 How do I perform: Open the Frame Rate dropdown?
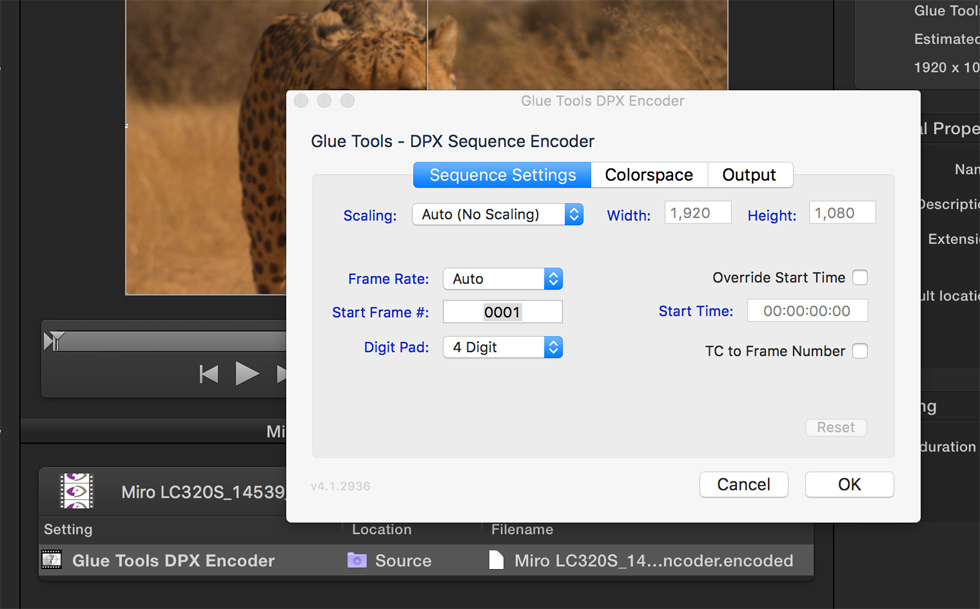click(503, 278)
